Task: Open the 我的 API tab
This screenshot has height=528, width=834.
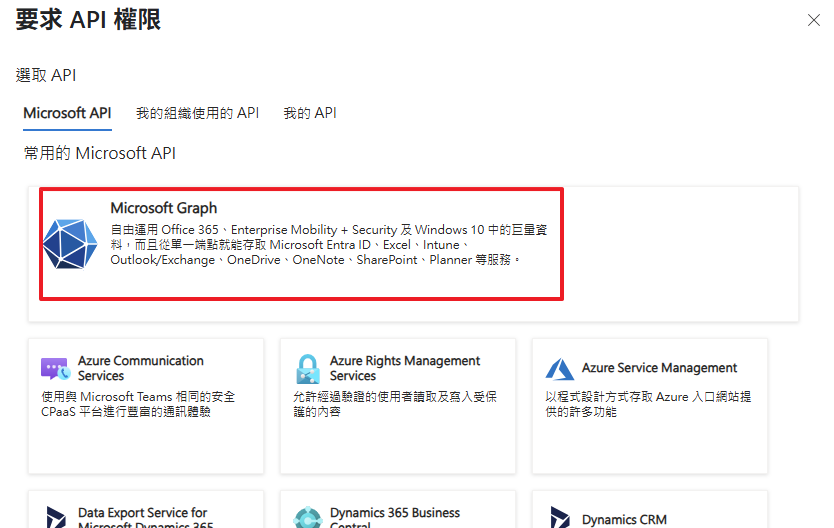Action: [309, 113]
